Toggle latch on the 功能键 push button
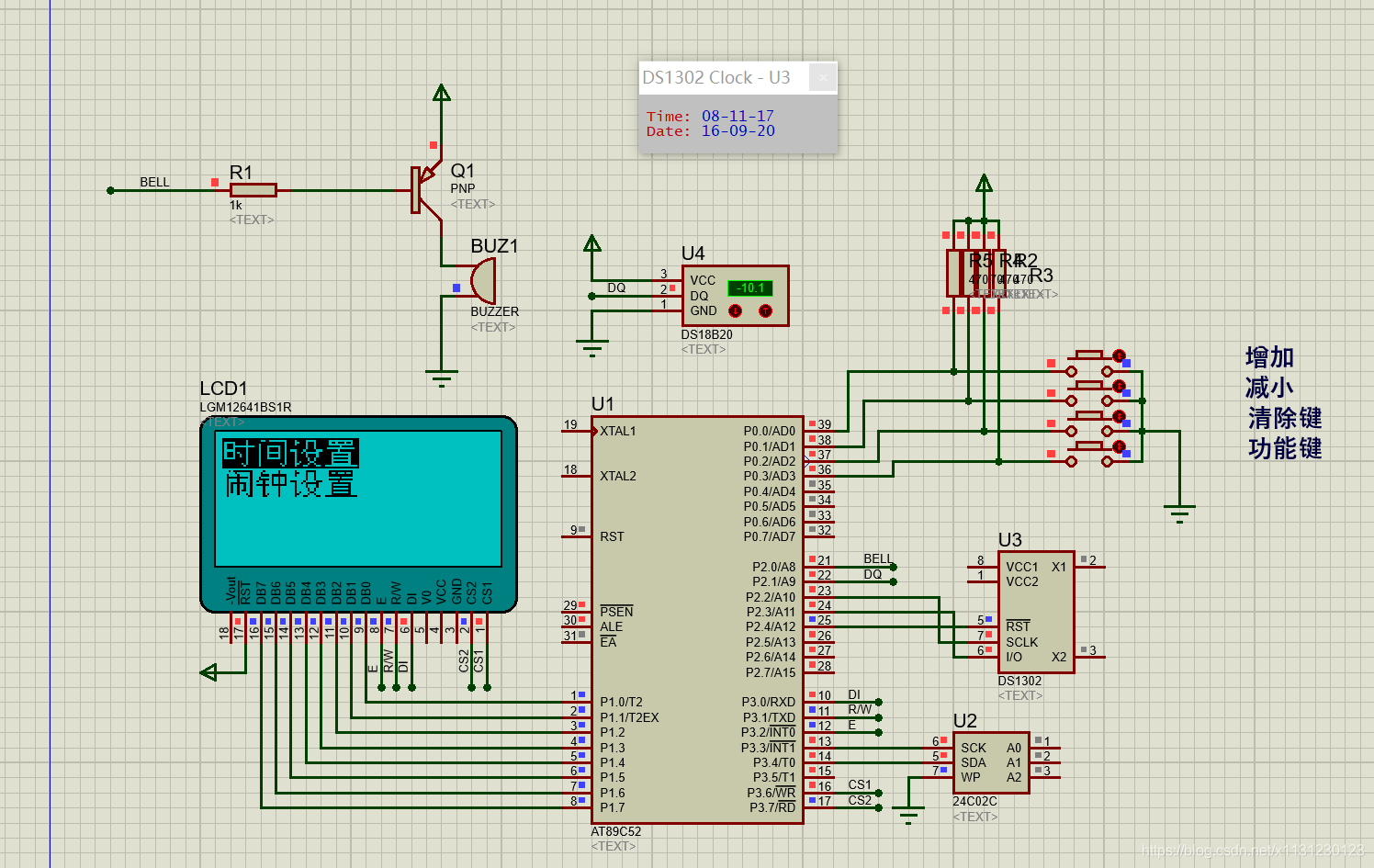Viewport: 1374px width, 868px height. click(1119, 447)
